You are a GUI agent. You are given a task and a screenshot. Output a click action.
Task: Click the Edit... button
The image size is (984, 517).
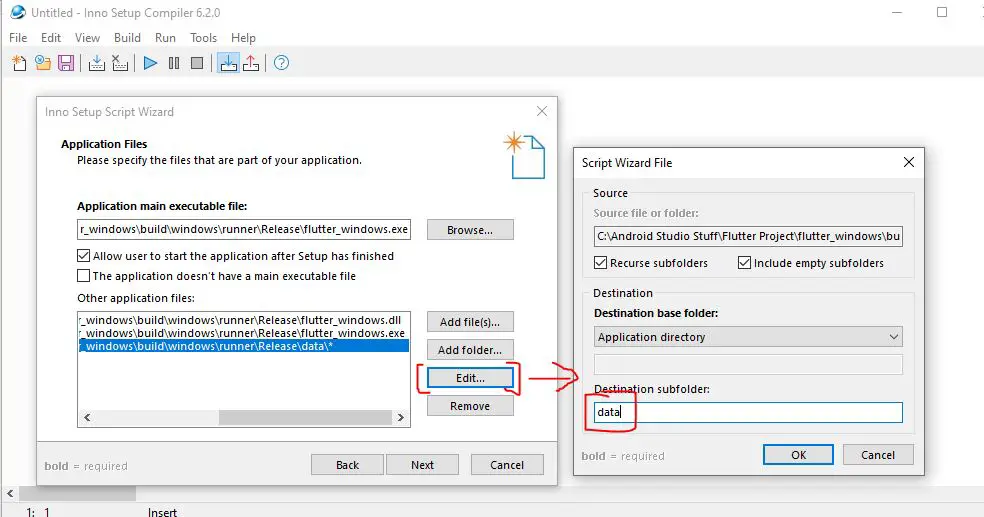(x=470, y=378)
